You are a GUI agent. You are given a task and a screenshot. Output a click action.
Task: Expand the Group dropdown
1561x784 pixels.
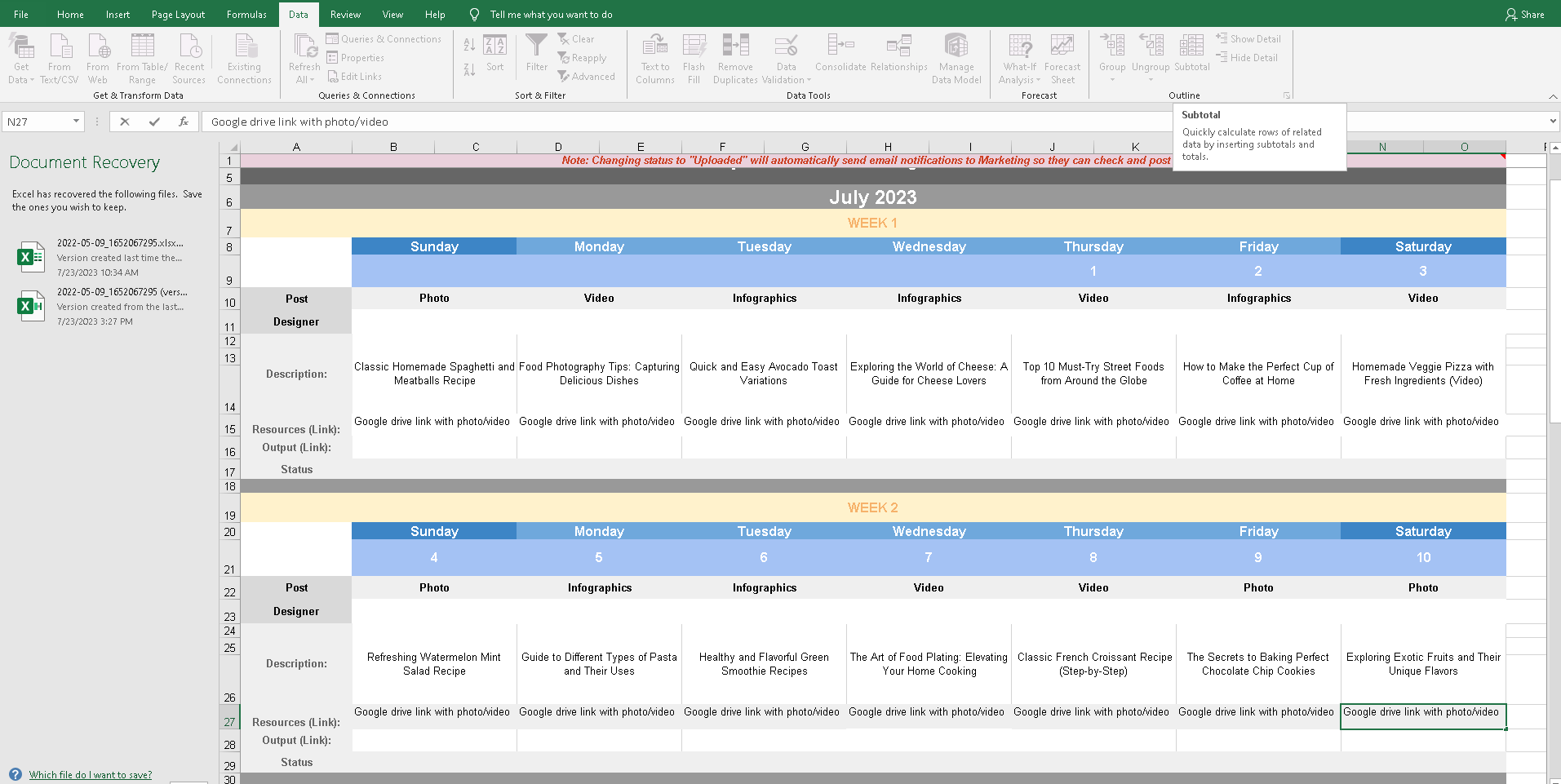pyautogui.click(x=1112, y=80)
